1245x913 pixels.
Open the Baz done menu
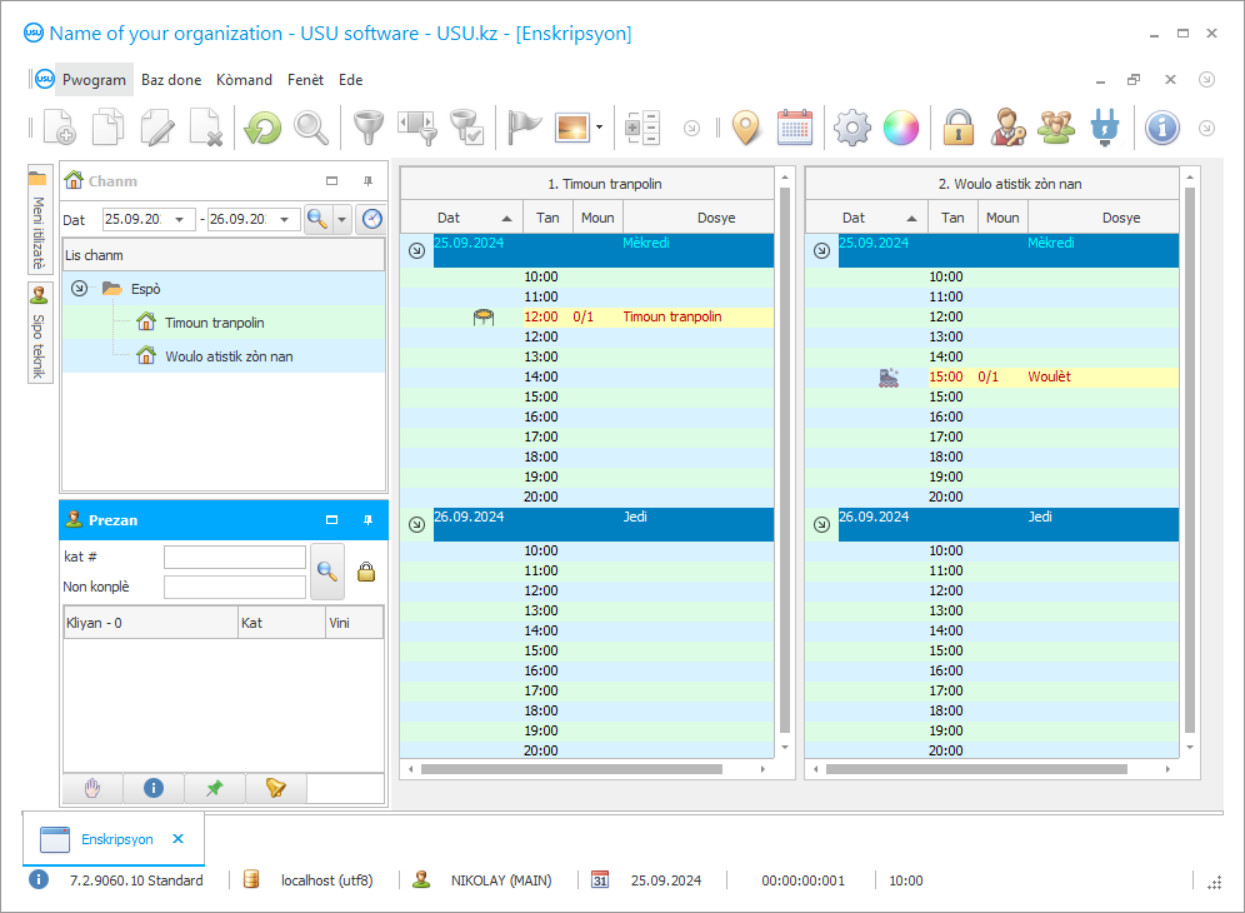click(x=171, y=80)
